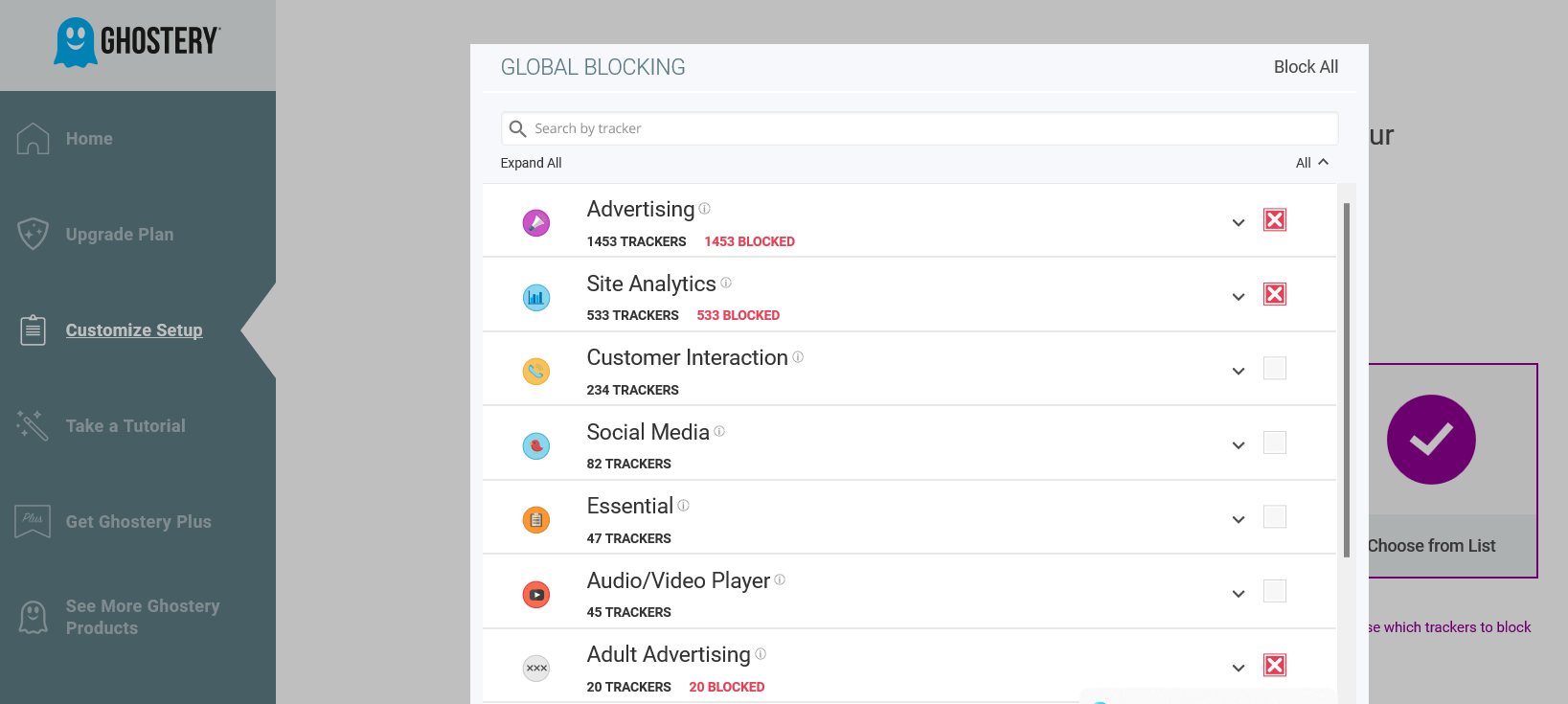Click the Get Ghostery Plus badge icon

pos(33,521)
